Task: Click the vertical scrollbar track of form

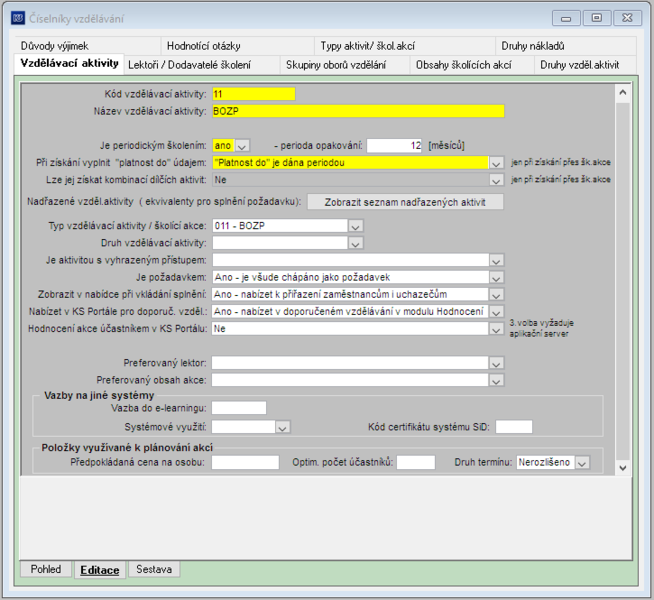Action: [623, 280]
